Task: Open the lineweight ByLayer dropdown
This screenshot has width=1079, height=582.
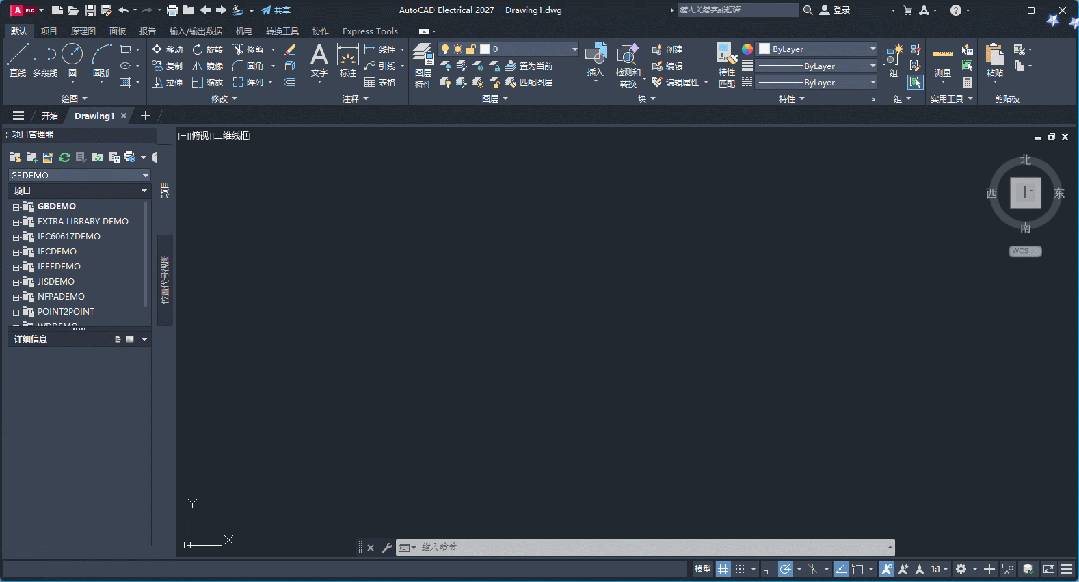Action: click(x=817, y=65)
